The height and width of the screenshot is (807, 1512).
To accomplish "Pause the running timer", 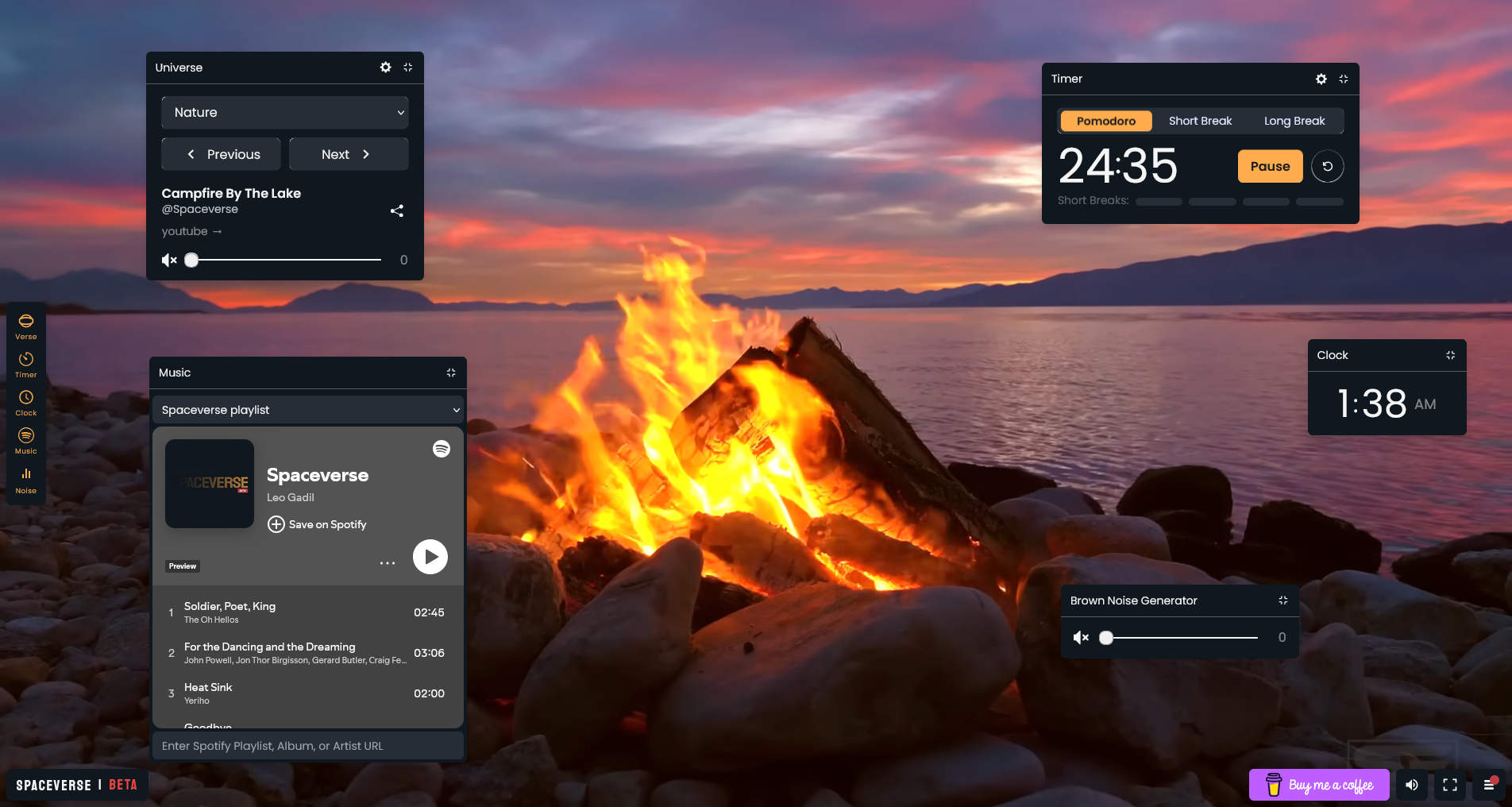I will tap(1271, 166).
